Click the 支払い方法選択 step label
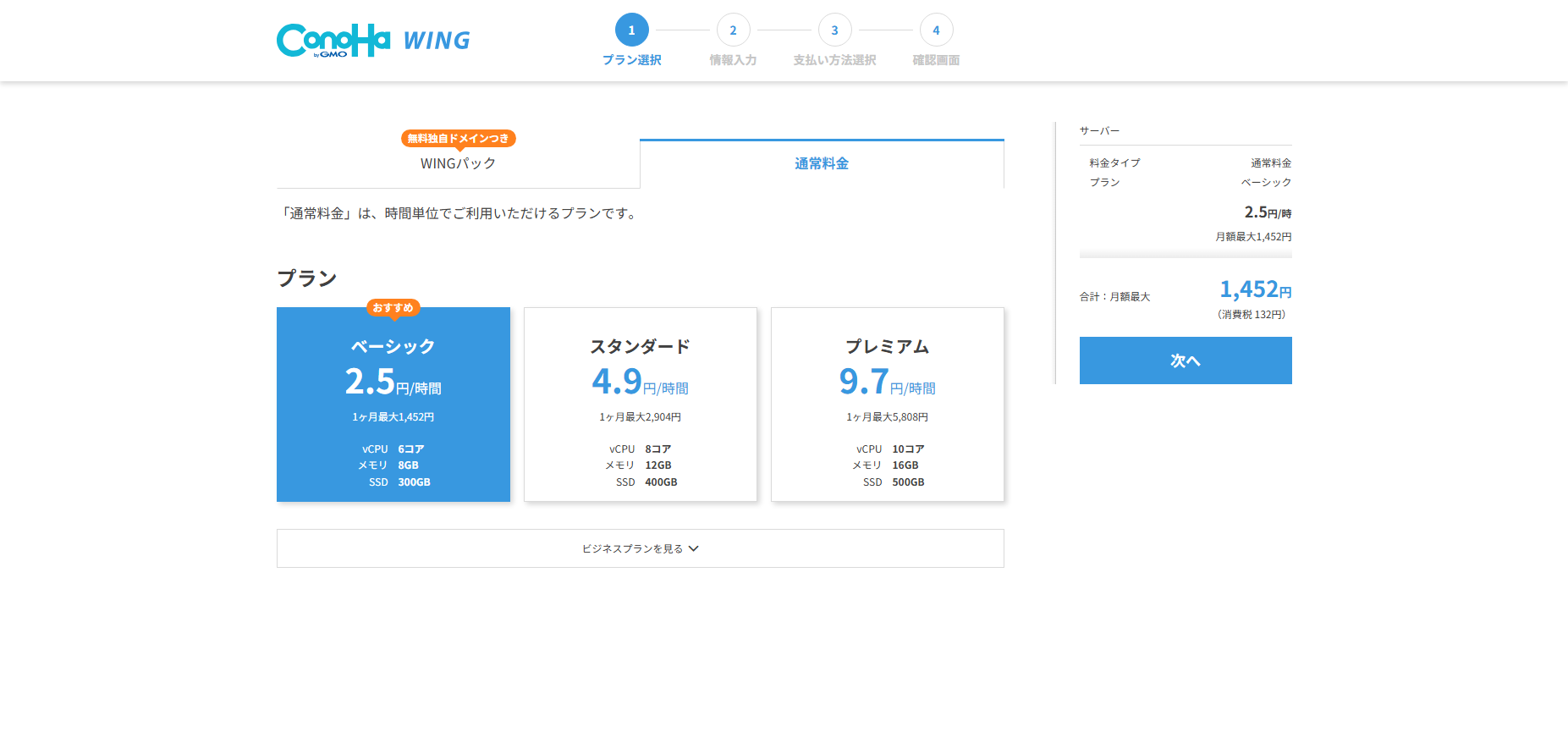 pos(834,60)
